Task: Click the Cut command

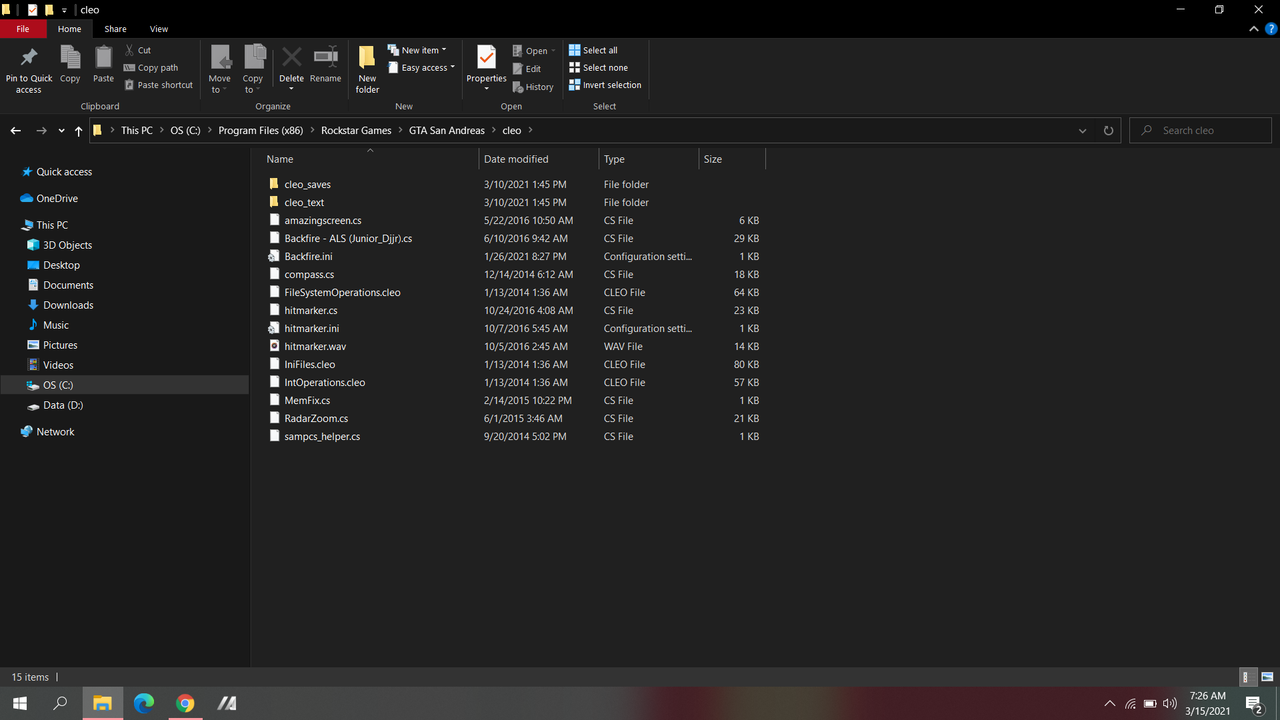Action: [138, 50]
